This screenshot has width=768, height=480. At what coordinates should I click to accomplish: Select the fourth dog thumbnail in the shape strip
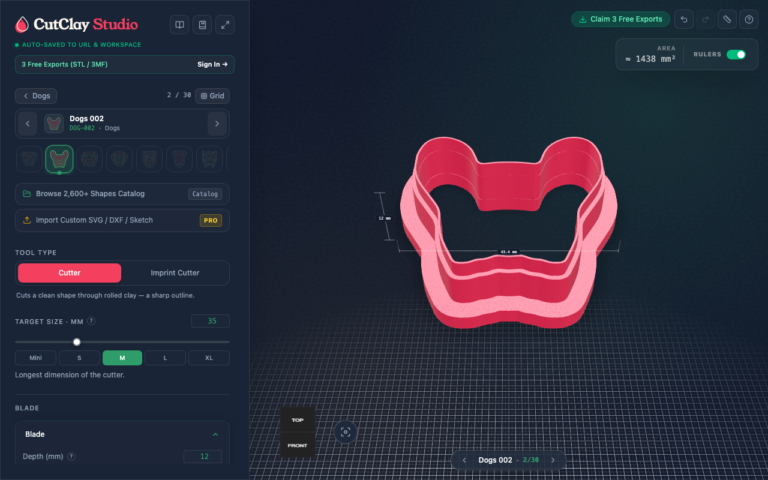(120, 159)
